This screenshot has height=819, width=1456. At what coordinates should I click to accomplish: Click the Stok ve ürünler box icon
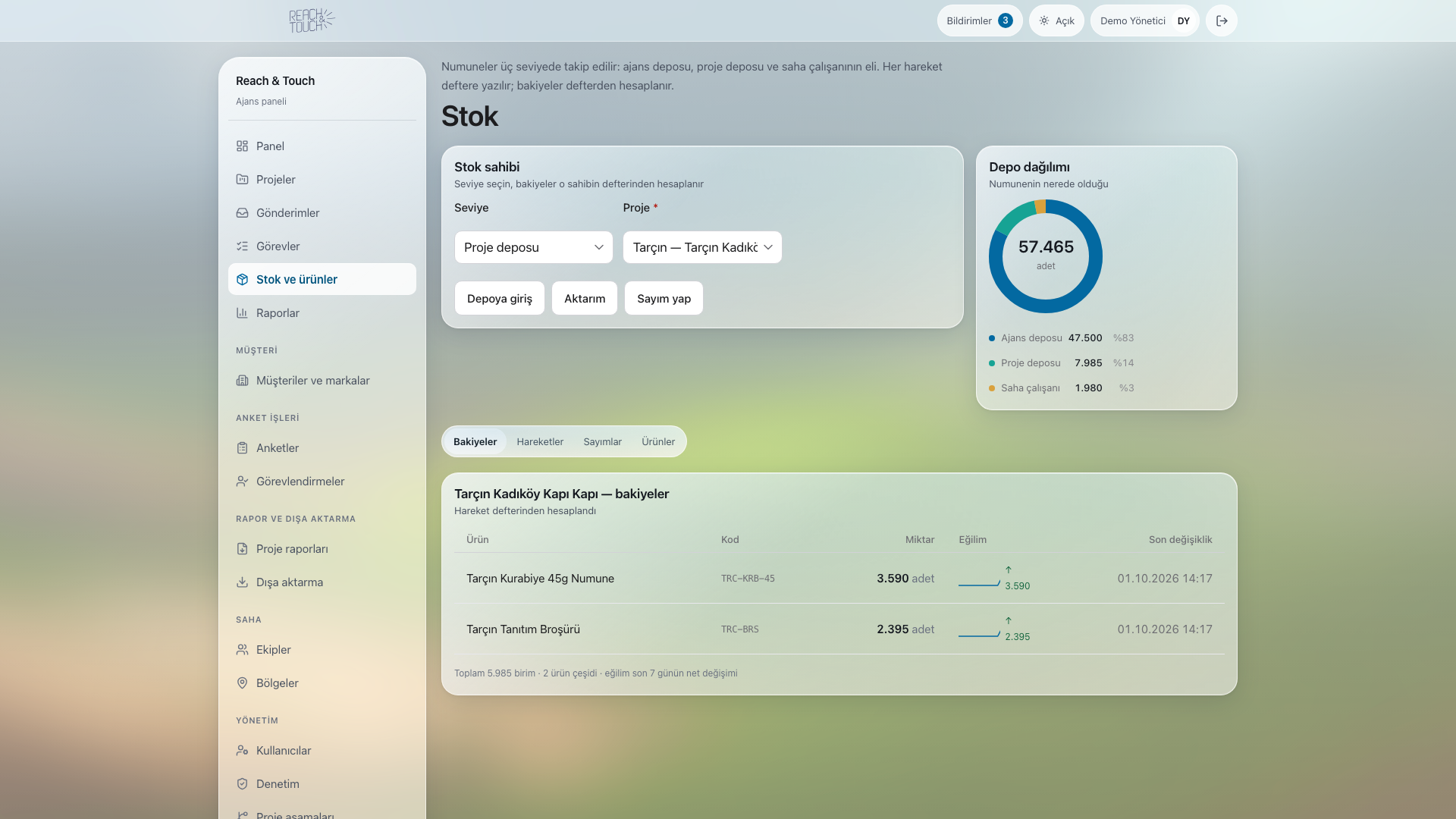tap(242, 280)
